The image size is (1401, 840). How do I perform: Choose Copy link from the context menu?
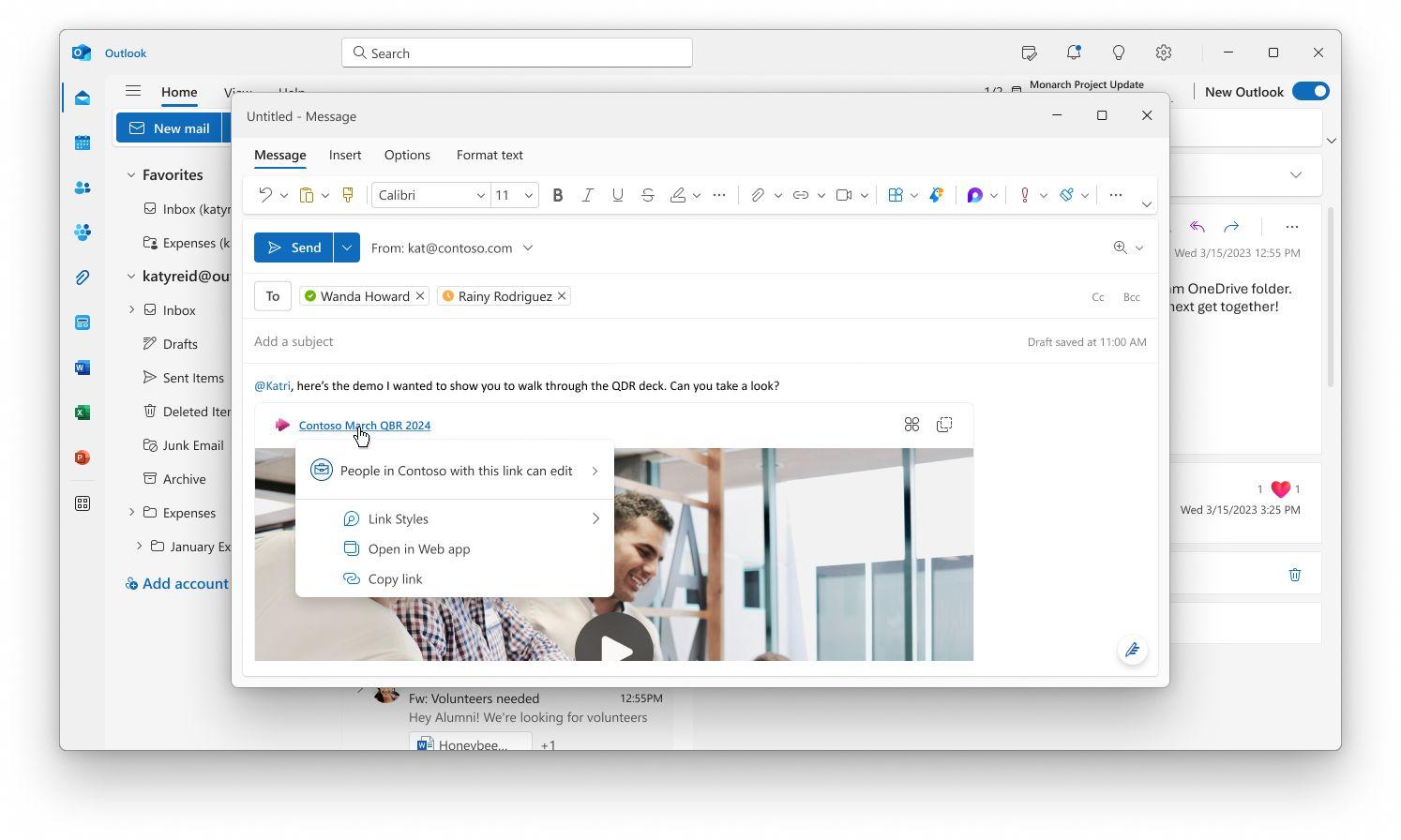[395, 578]
